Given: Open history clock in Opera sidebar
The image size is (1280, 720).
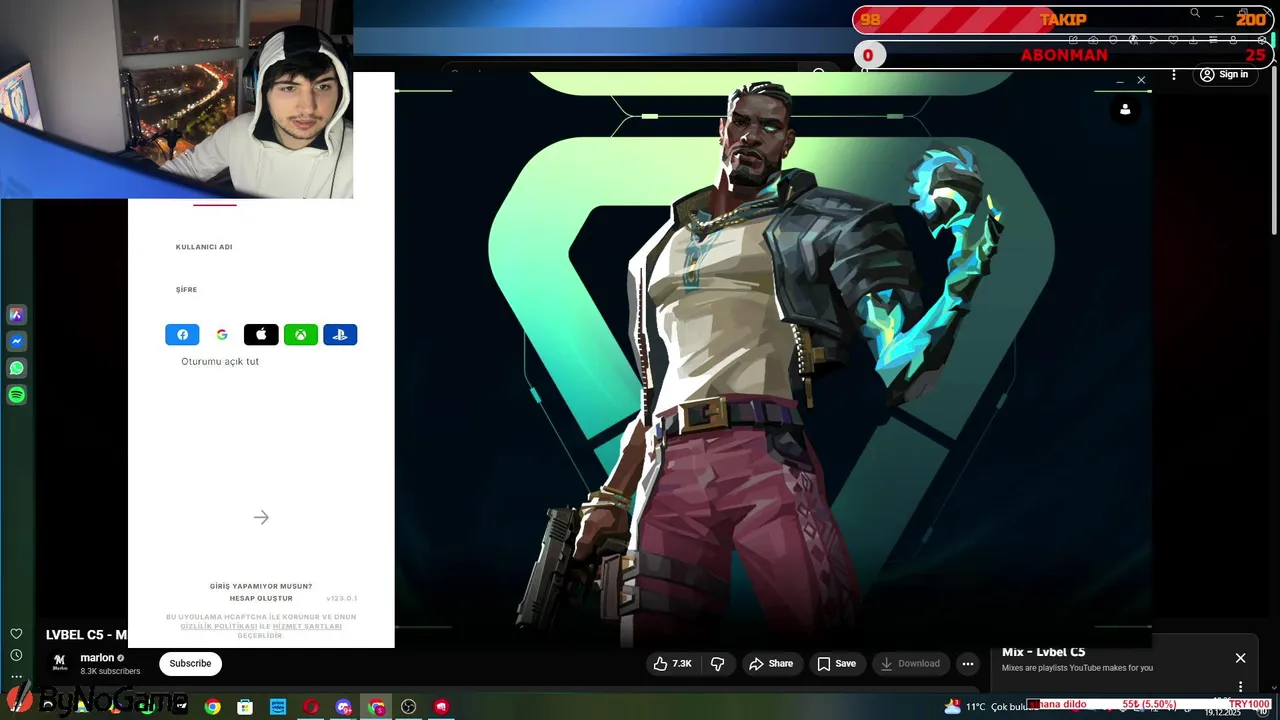Looking at the screenshot, I should [x=16, y=655].
